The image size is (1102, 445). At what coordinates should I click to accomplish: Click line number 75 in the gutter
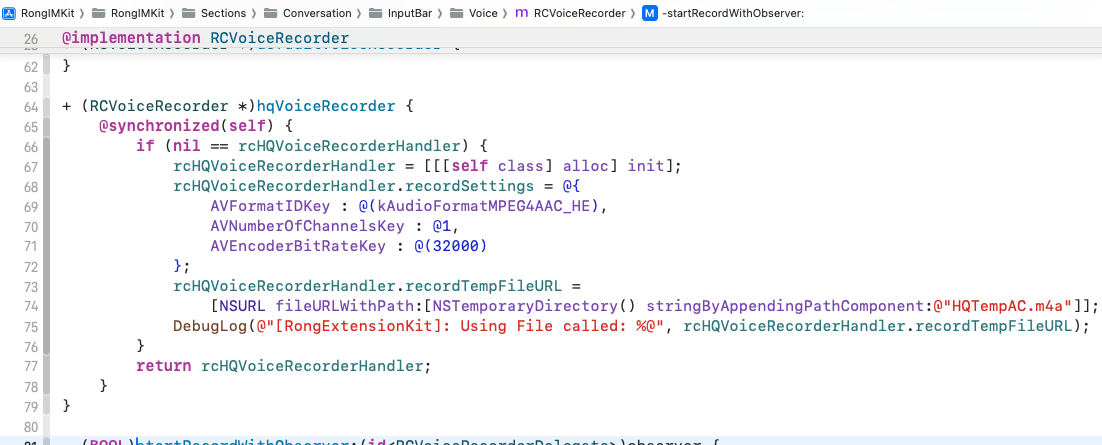point(30,326)
